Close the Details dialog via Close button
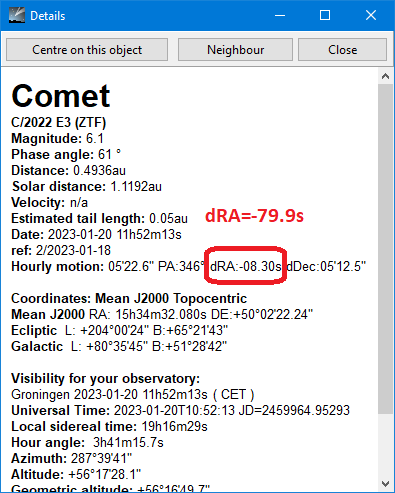Image resolution: width=395 pixels, height=493 pixels. tap(342, 50)
